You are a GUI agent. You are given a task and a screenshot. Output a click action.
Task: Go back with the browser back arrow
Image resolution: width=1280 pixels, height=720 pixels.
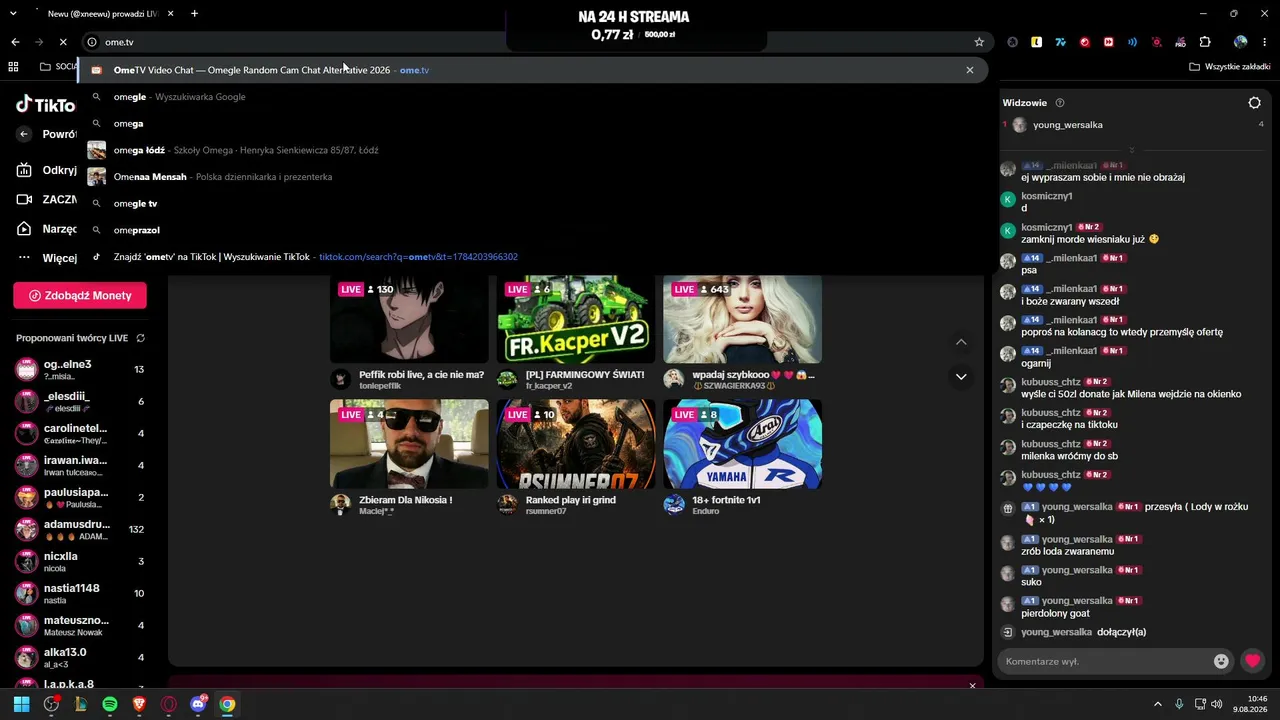[15, 42]
